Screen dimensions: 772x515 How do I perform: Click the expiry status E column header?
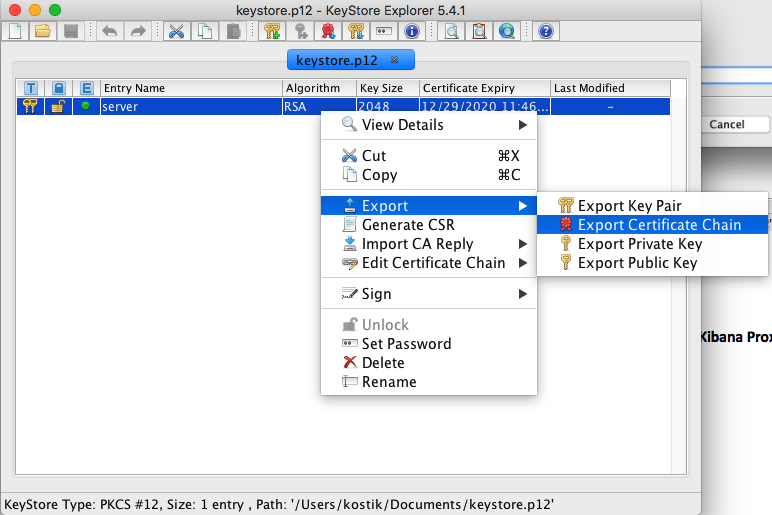click(x=87, y=88)
